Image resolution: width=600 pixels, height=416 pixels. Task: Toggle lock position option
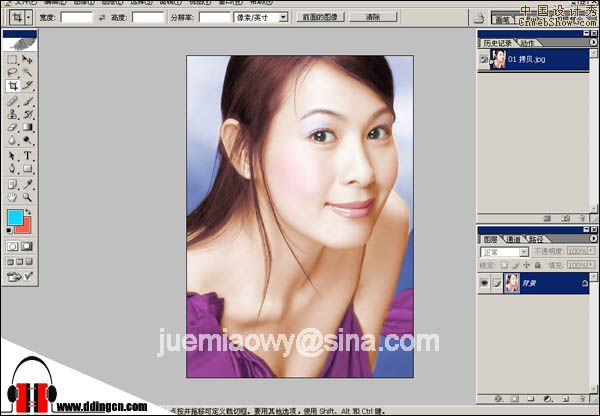pos(527,265)
